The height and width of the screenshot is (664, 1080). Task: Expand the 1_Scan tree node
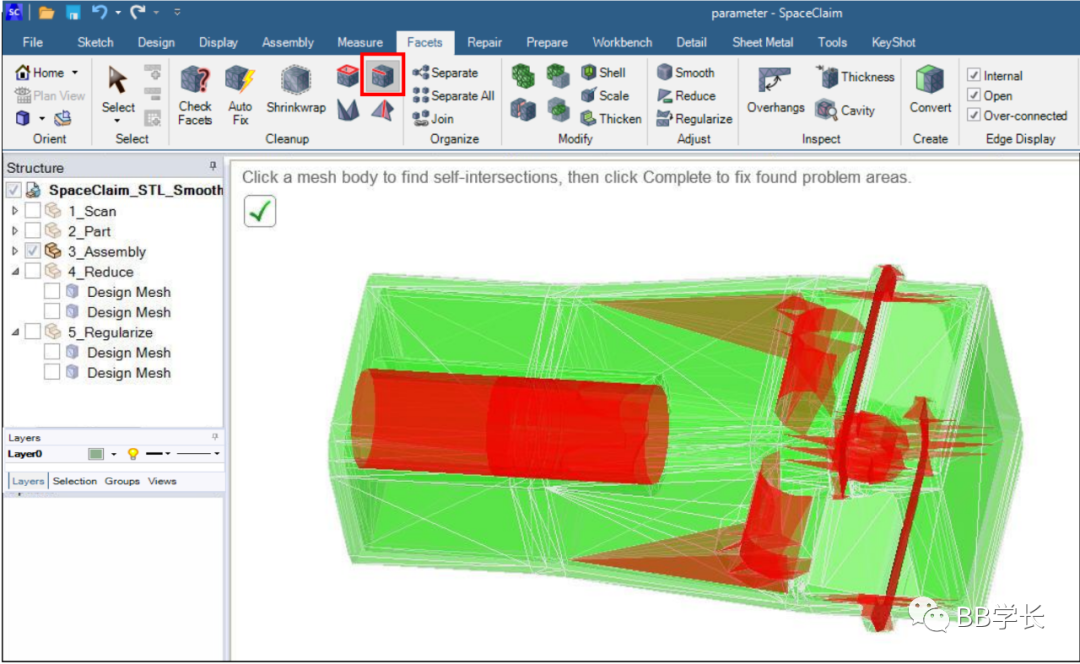14,210
